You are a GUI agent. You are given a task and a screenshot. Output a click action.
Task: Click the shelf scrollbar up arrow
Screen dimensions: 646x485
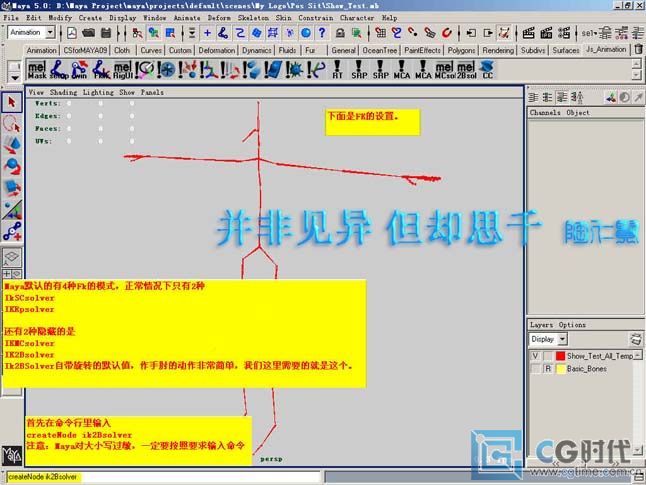(637, 64)
